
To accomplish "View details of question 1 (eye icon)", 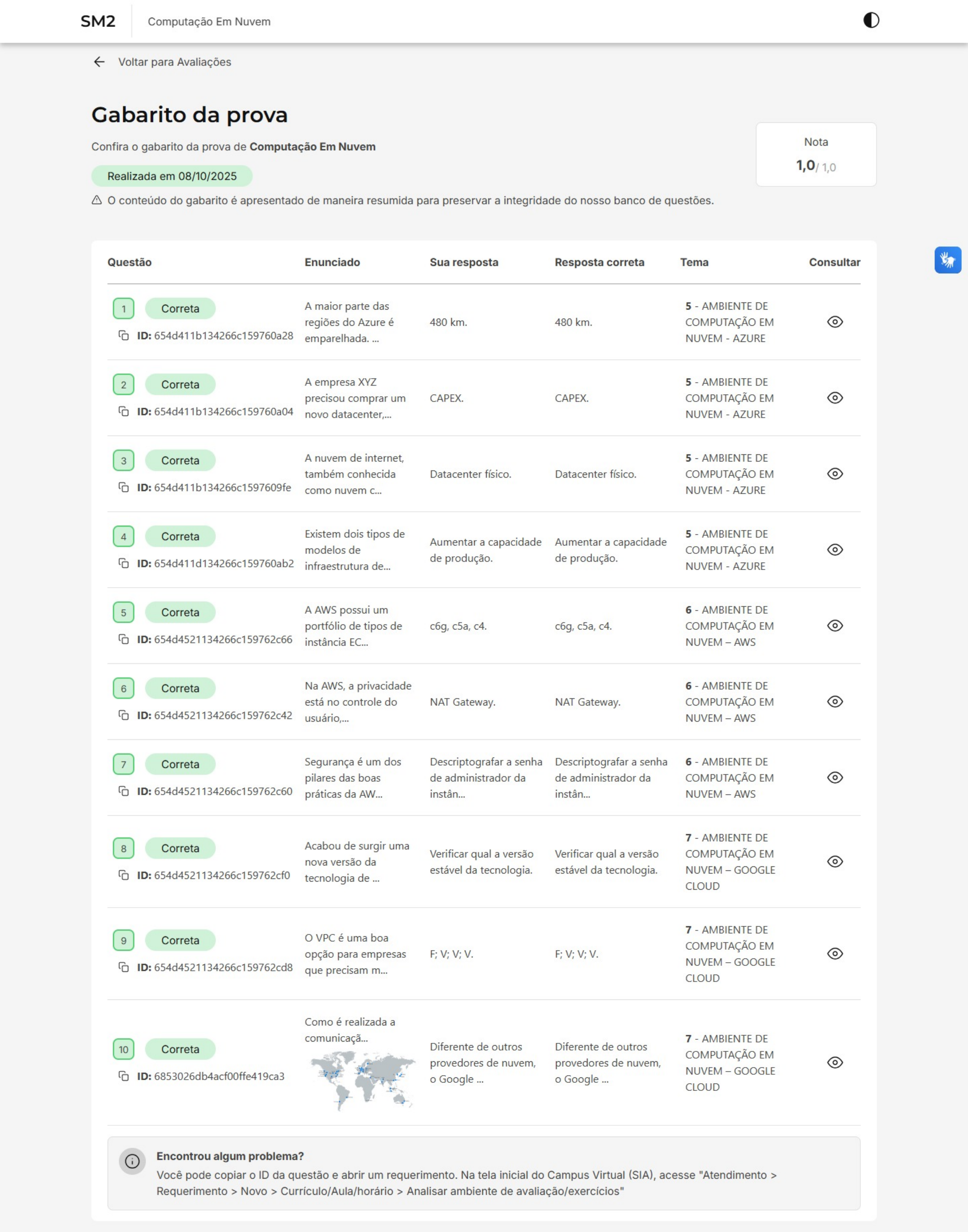I will (x=835, y=322).
